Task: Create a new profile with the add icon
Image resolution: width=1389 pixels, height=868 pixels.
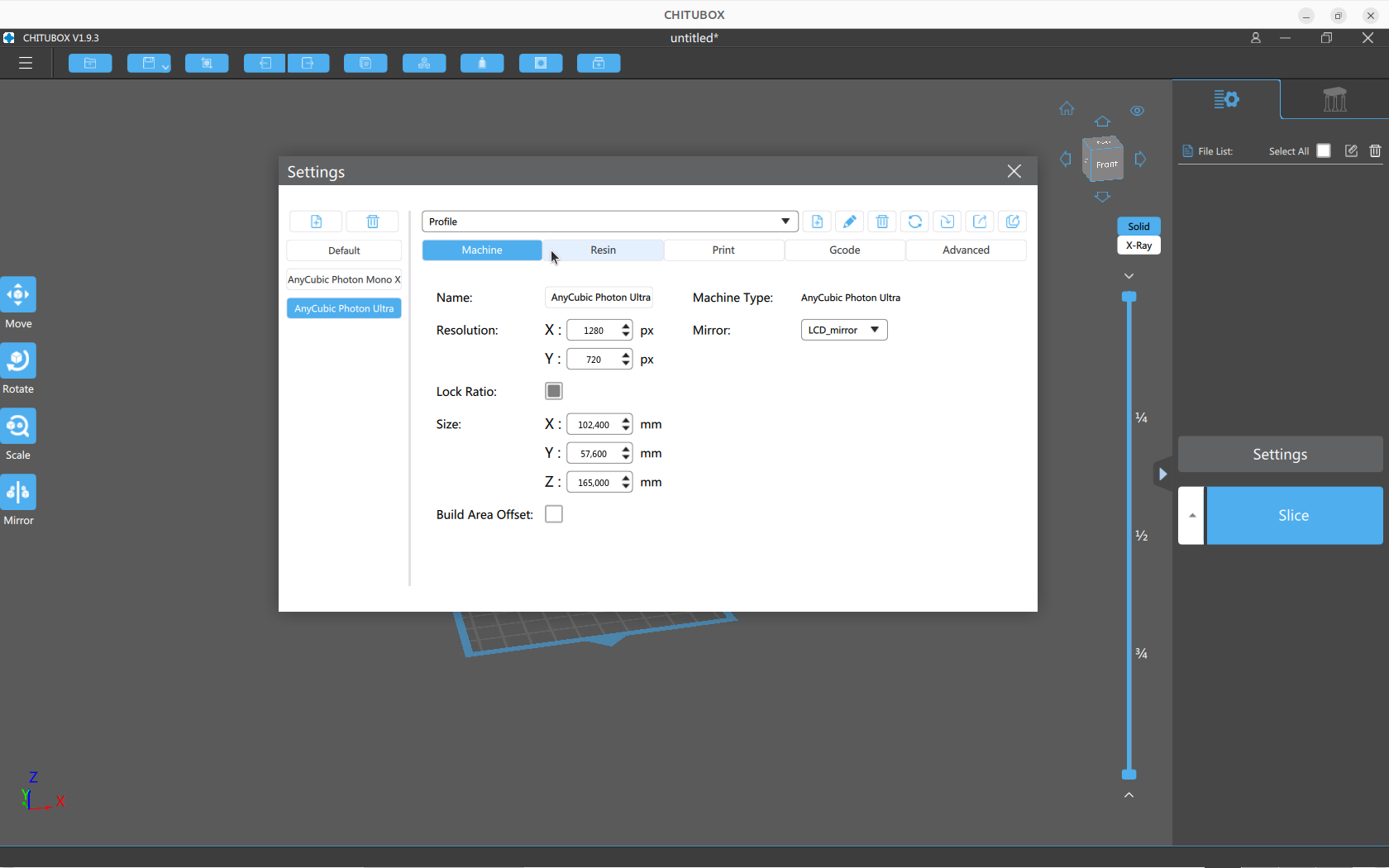Action: click(x=817, y=222)
